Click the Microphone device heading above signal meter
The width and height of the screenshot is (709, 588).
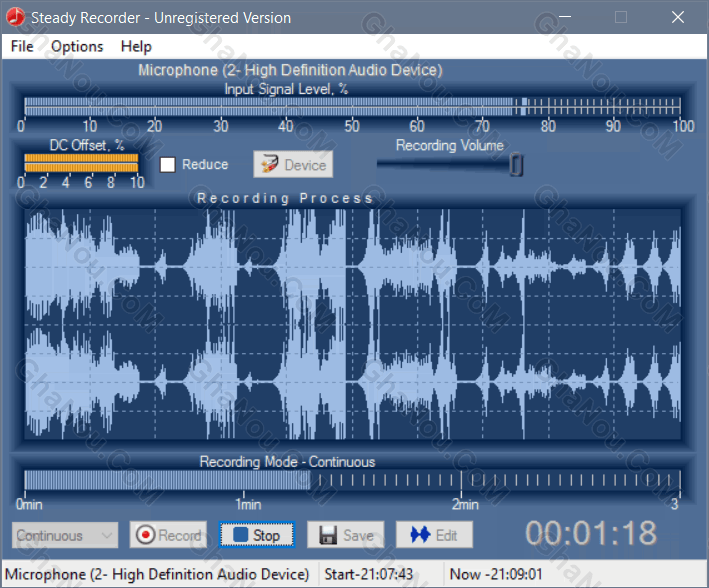[290, 70]
